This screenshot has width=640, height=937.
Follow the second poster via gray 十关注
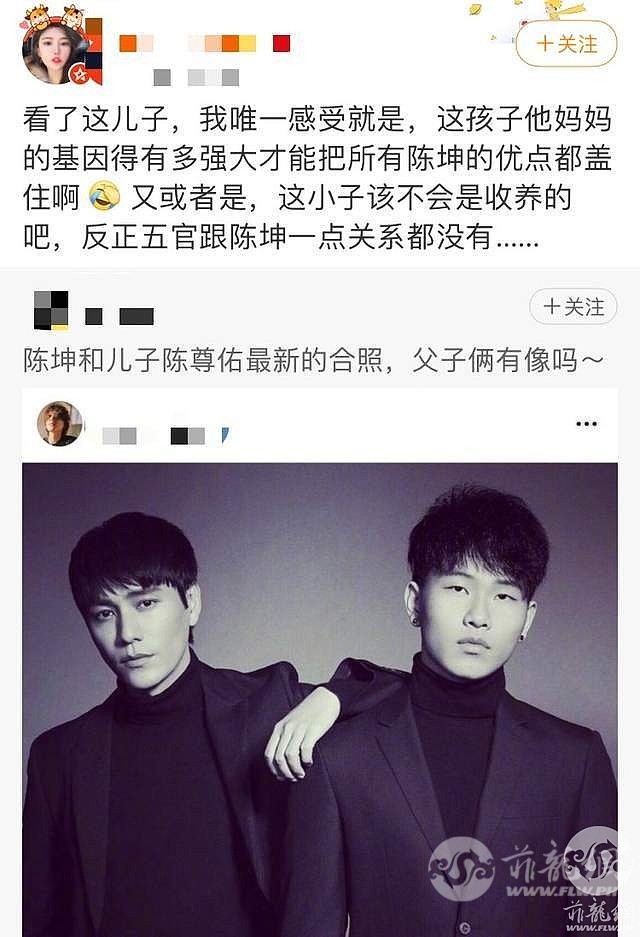pyautogui.click(x=572, y=307)
